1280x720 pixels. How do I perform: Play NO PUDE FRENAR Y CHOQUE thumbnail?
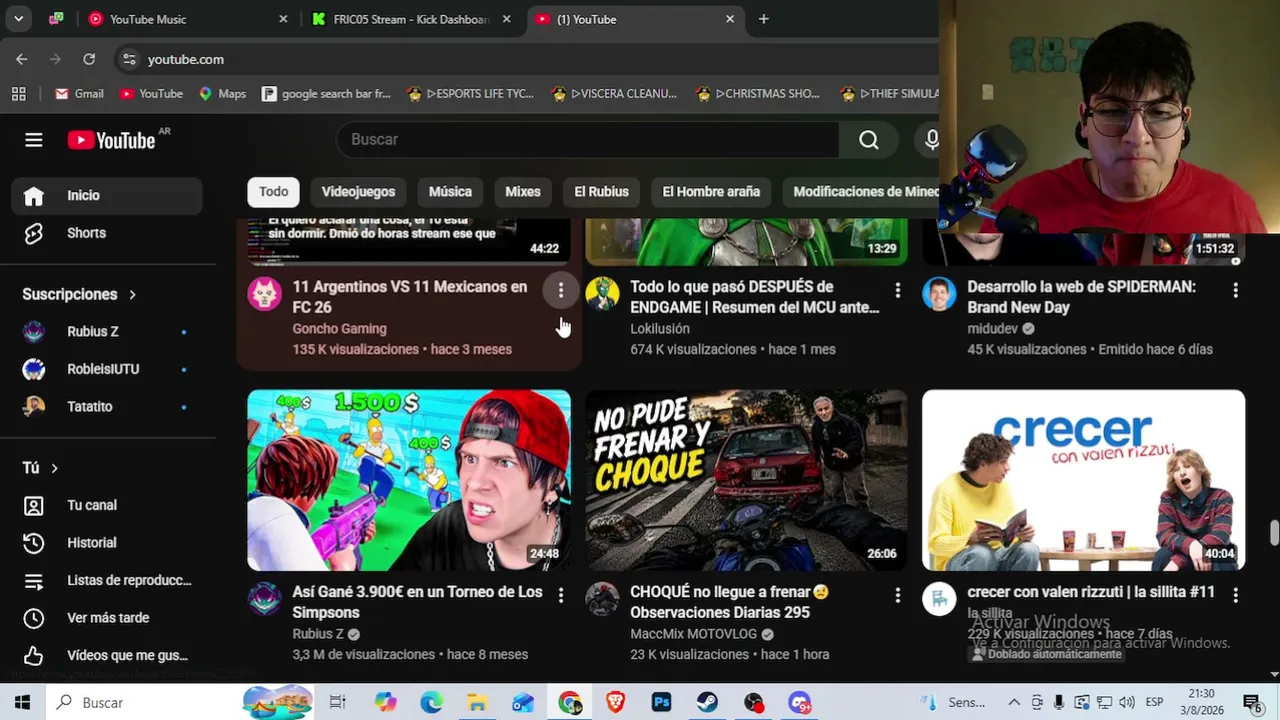tap(746, 480)
